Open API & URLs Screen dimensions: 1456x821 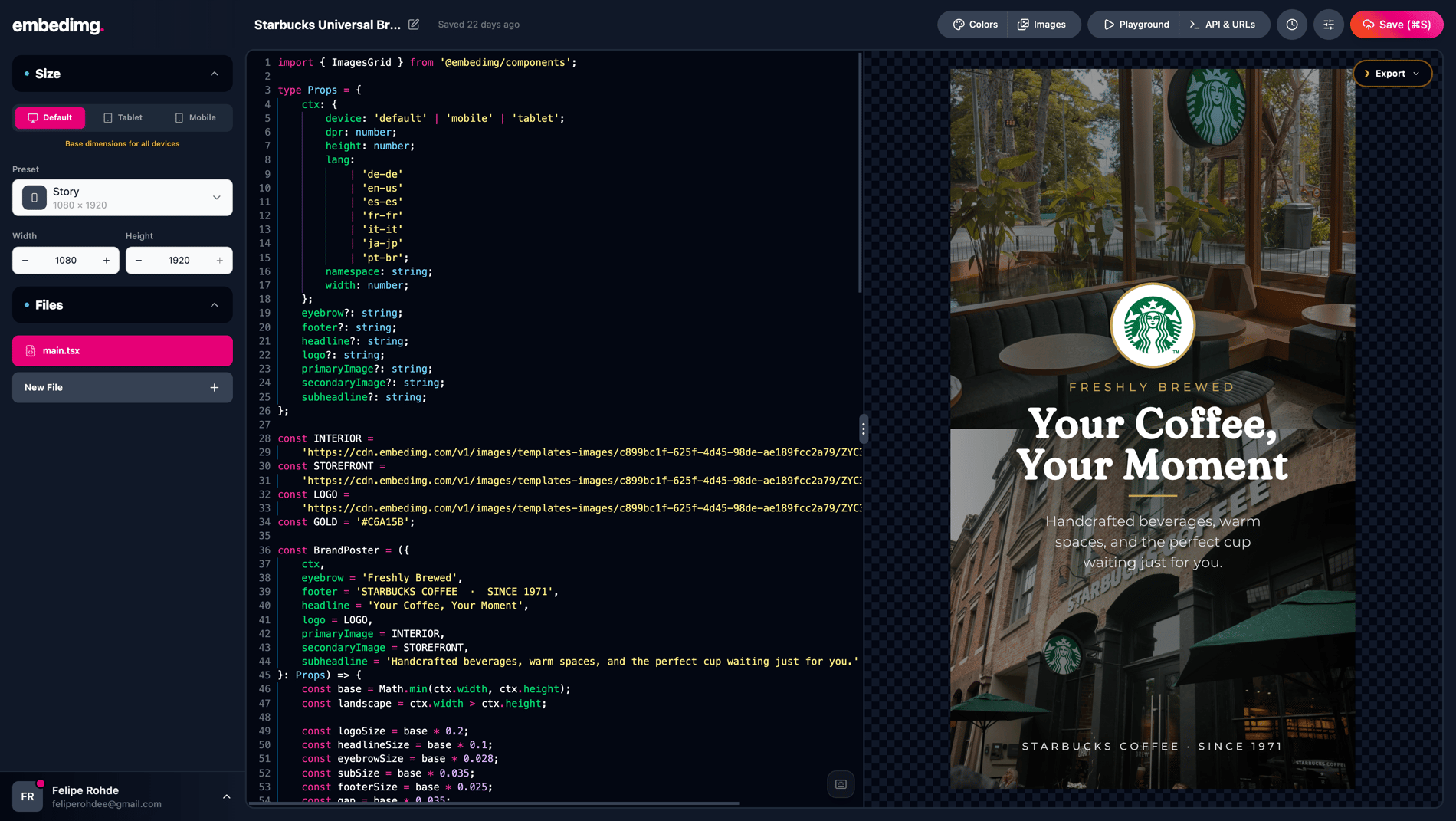(x=1222, y=25)
